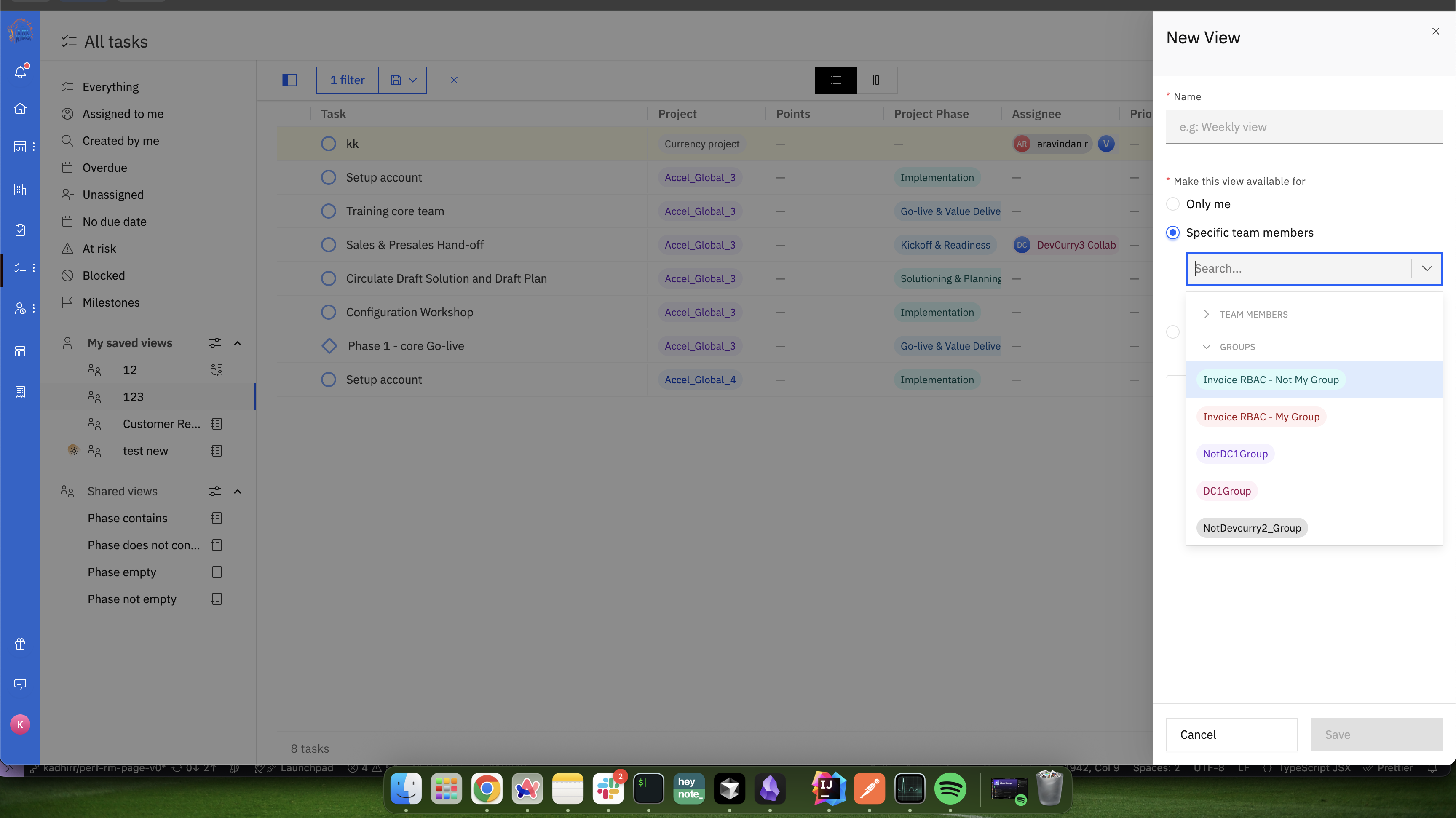Switch to board columns view icon
The width and height of the screenshot is (1456, 818).
pyautogui.click(x=877, y=80)
